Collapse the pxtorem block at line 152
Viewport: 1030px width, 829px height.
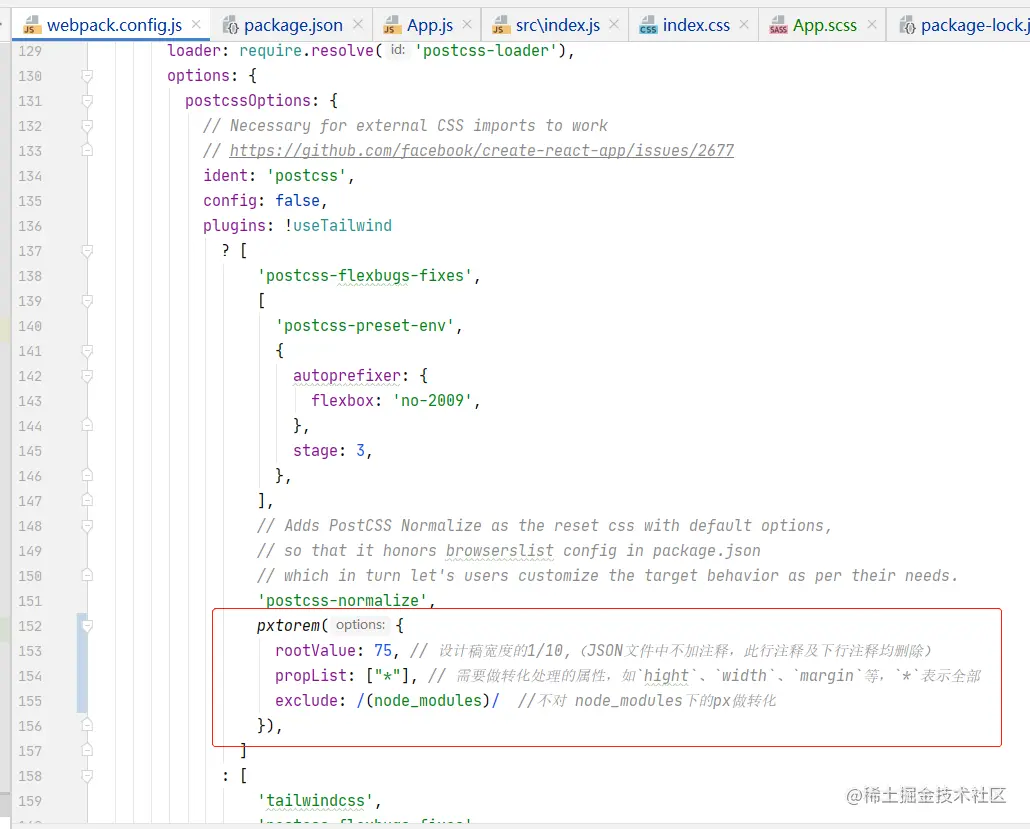87,626
